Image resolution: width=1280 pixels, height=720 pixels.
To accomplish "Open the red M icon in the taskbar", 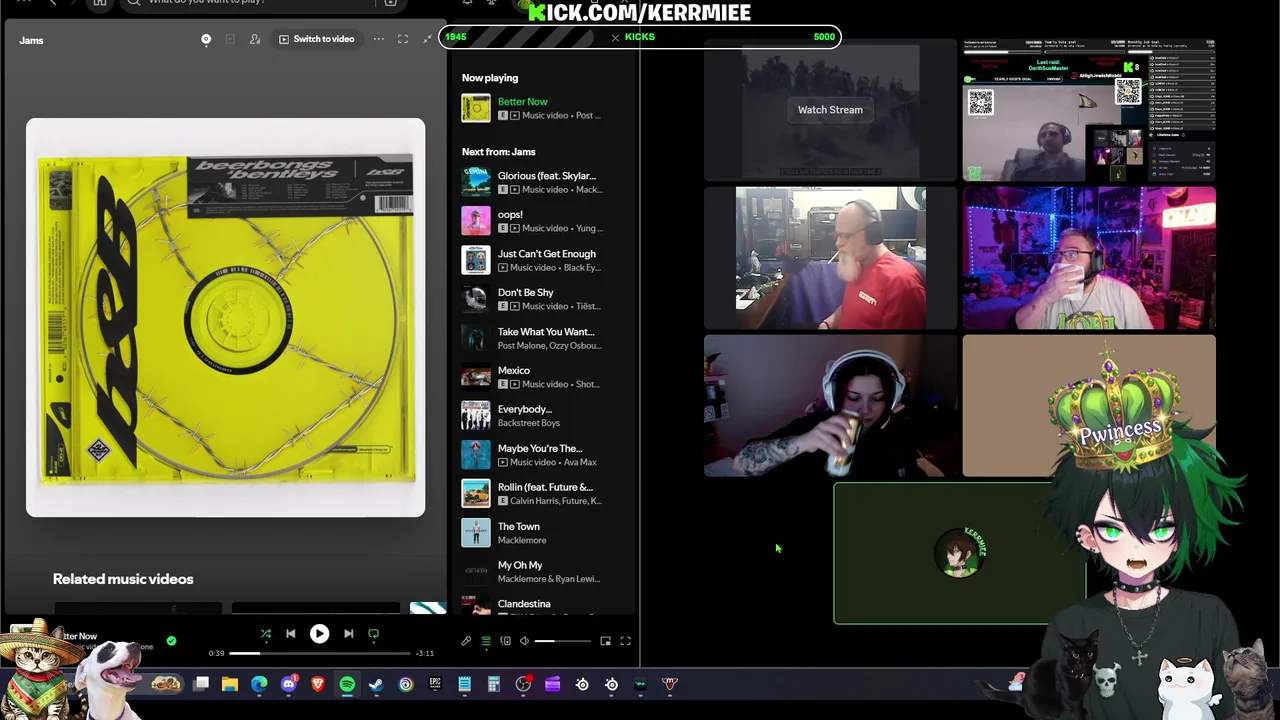I will pyautogui.click(x=670, y=684).
